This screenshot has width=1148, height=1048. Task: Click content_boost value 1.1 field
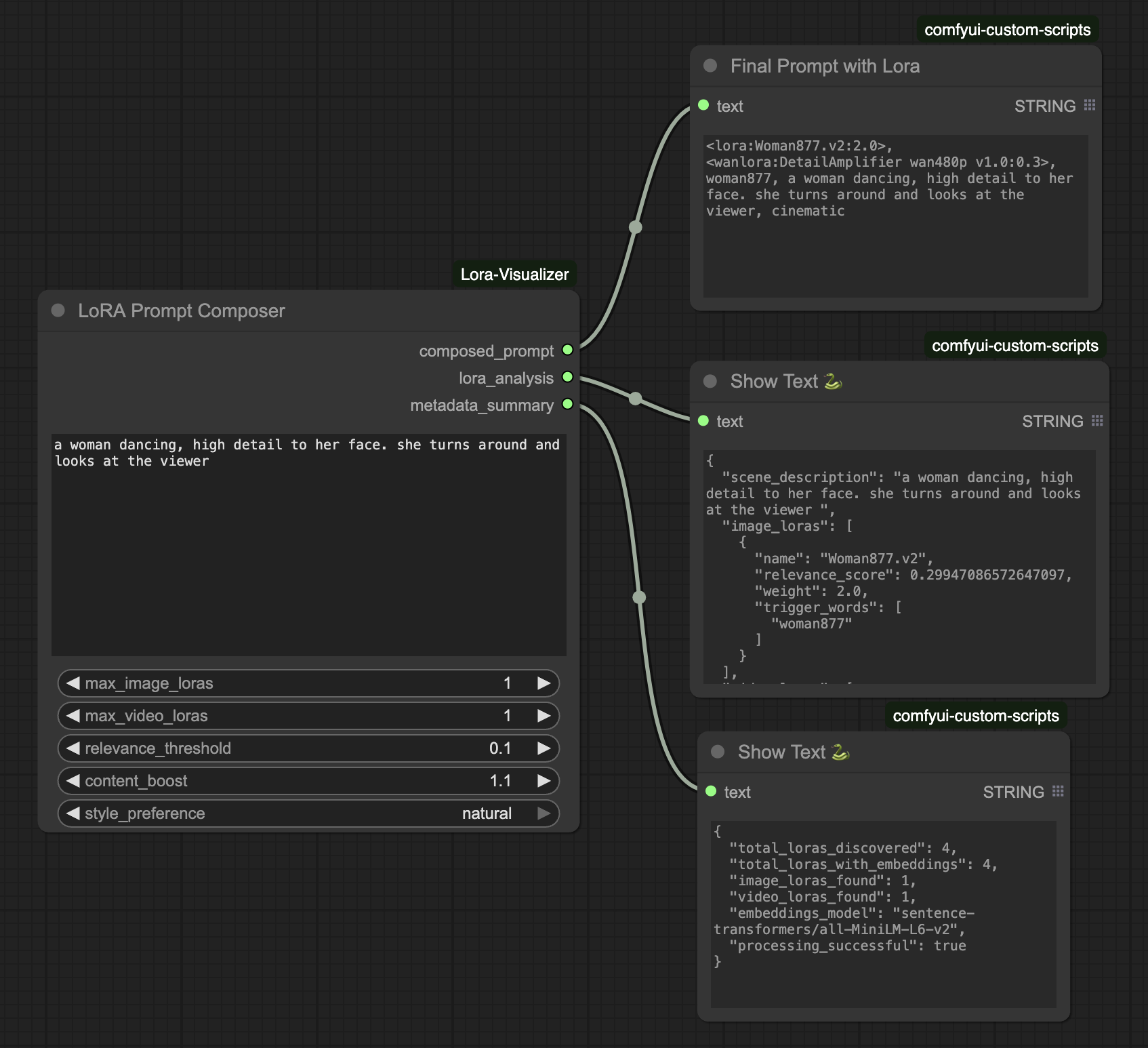click(x=308, y=781)
